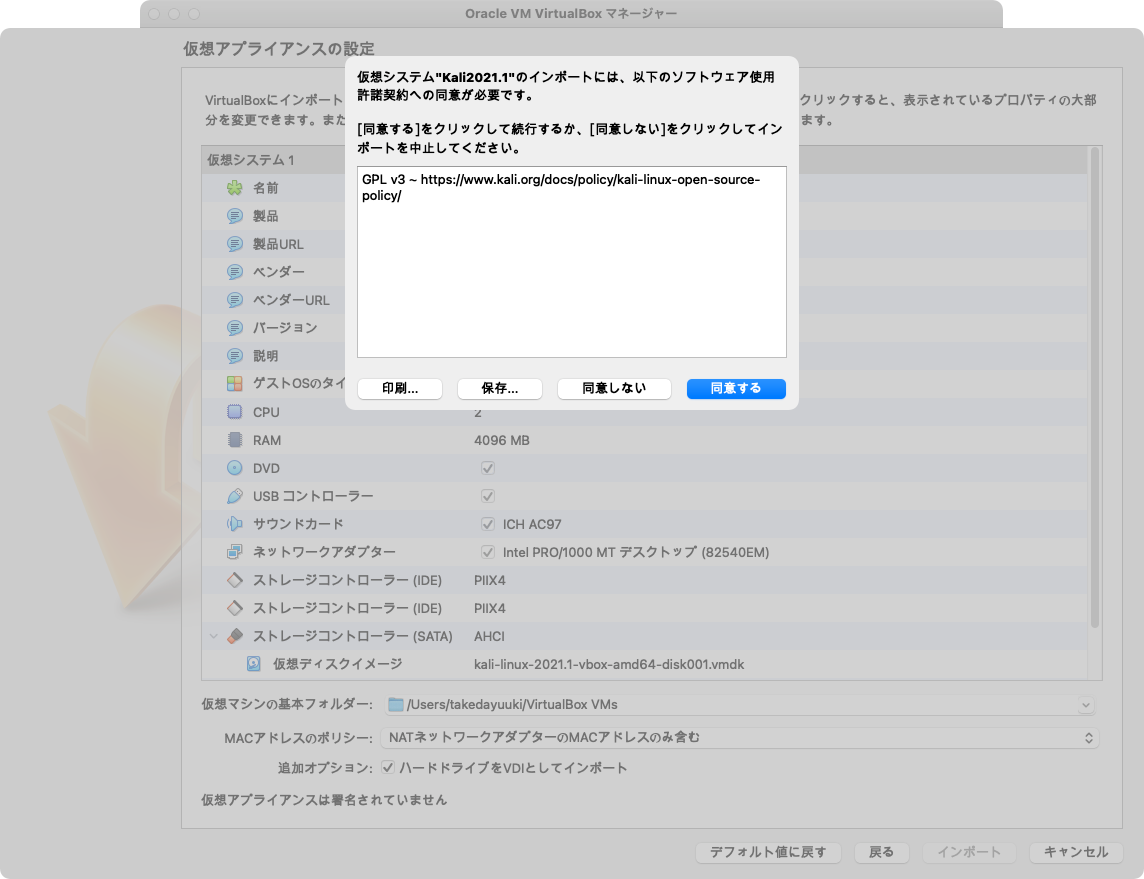
Task: Click the 戻る button
Action: click(x=881, y=852)
